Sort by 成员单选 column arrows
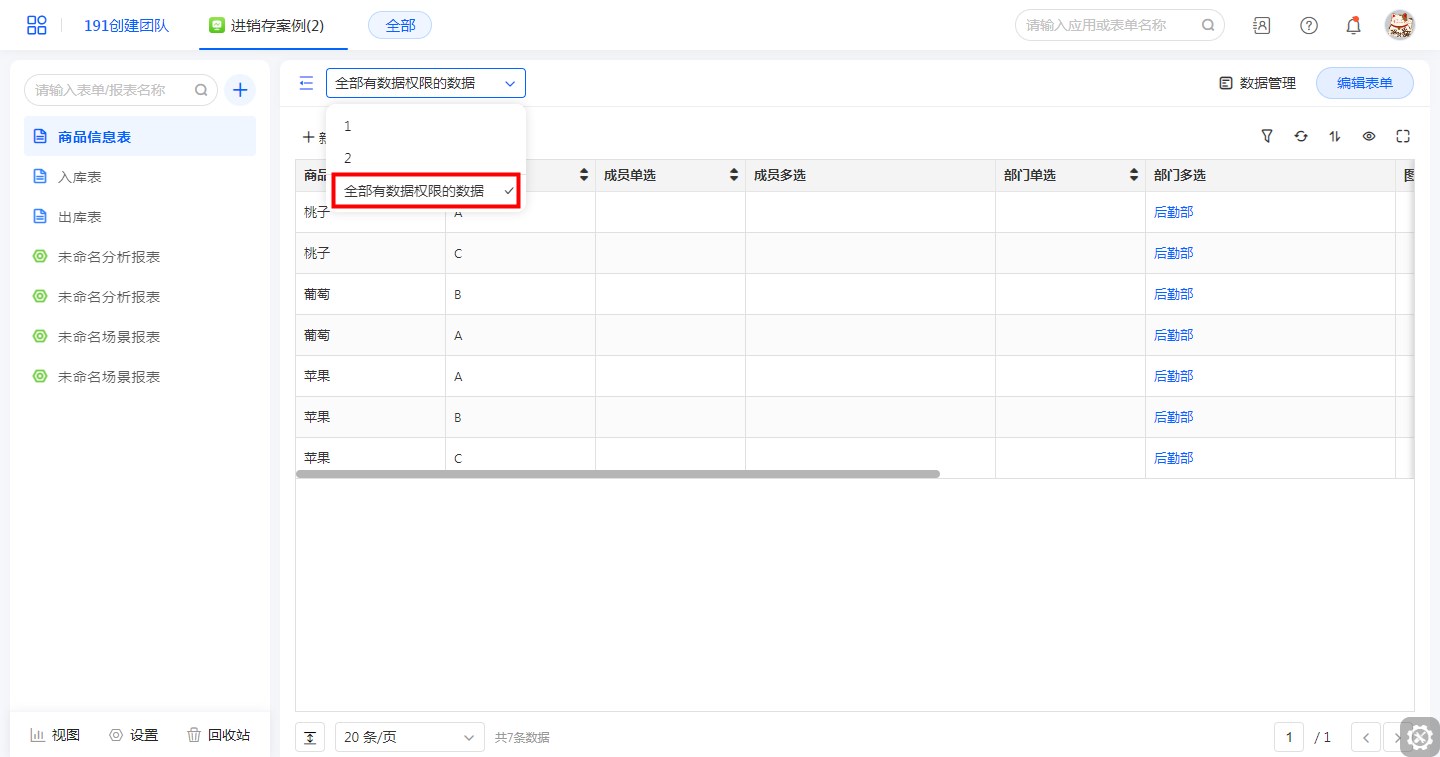This screenshot has width=1440, height=757. [734, 175]
